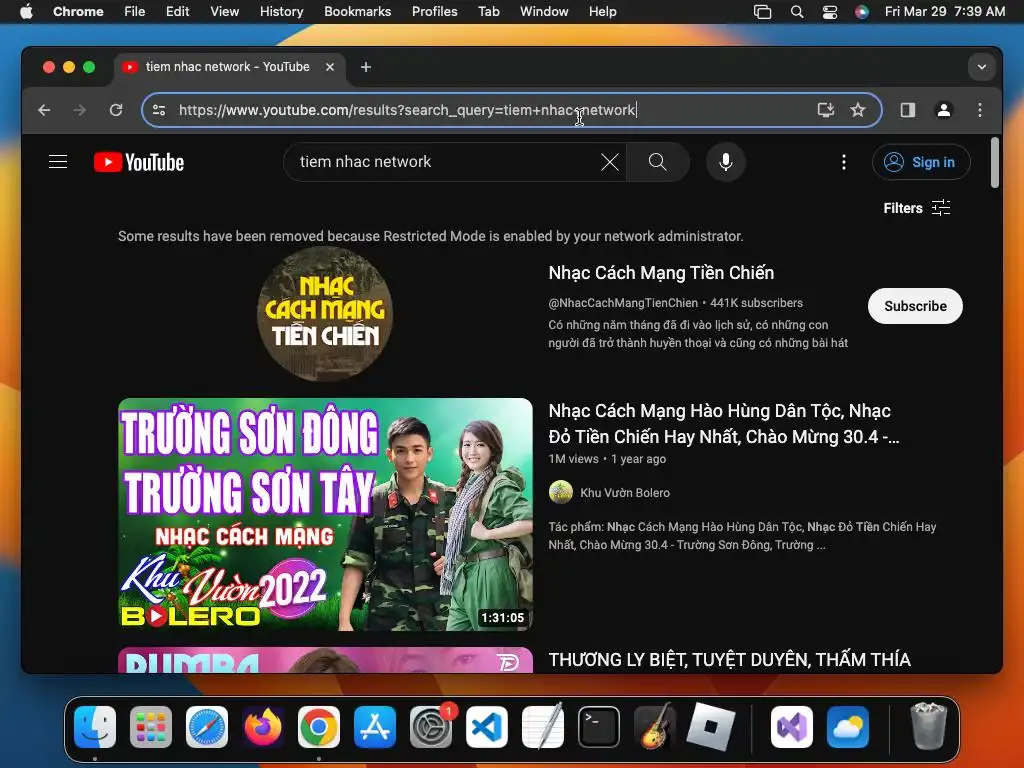The width and height of the screenshot is (1024, 768).
Task: Open the Nhạc Cách Mạng Tiền Chiến channel avatar
Action: [325, 313]
